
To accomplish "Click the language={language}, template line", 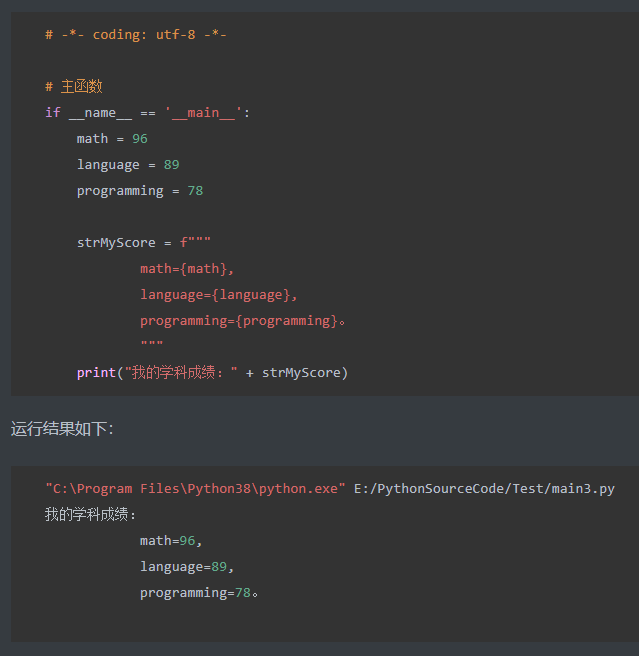I will [218, 295].
